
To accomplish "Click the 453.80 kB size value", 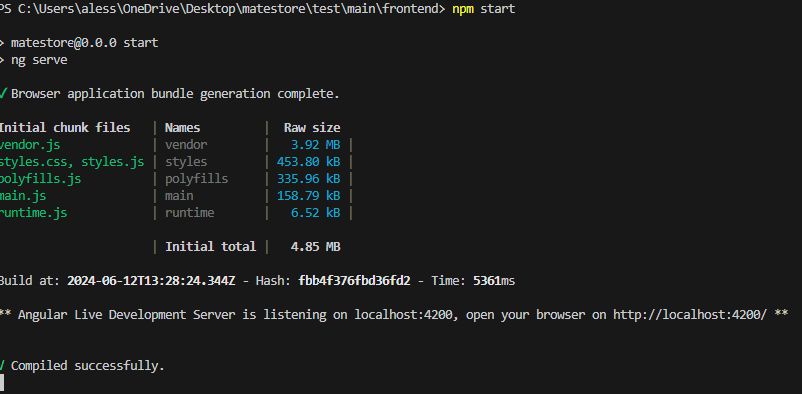I will 308,162.
